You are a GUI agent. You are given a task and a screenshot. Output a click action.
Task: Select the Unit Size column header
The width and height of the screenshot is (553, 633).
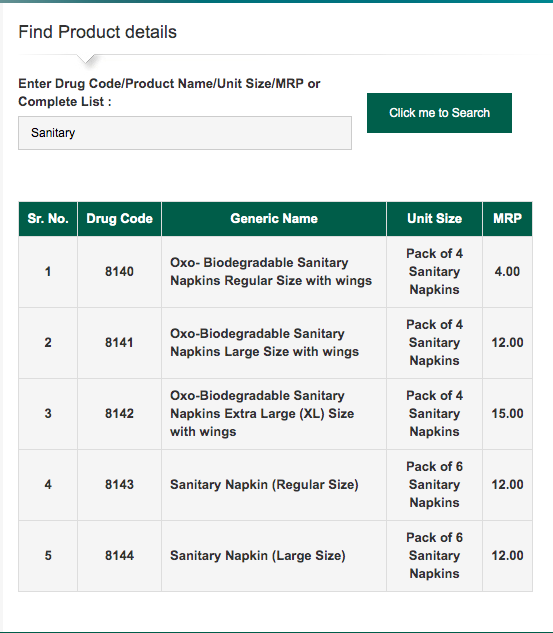[434, 219]
